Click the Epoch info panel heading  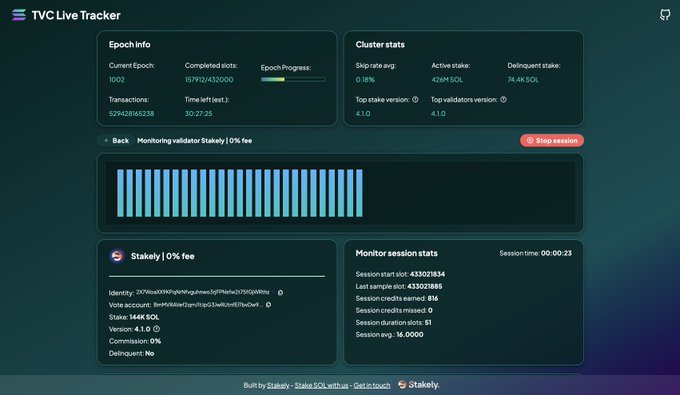point(130,45)
